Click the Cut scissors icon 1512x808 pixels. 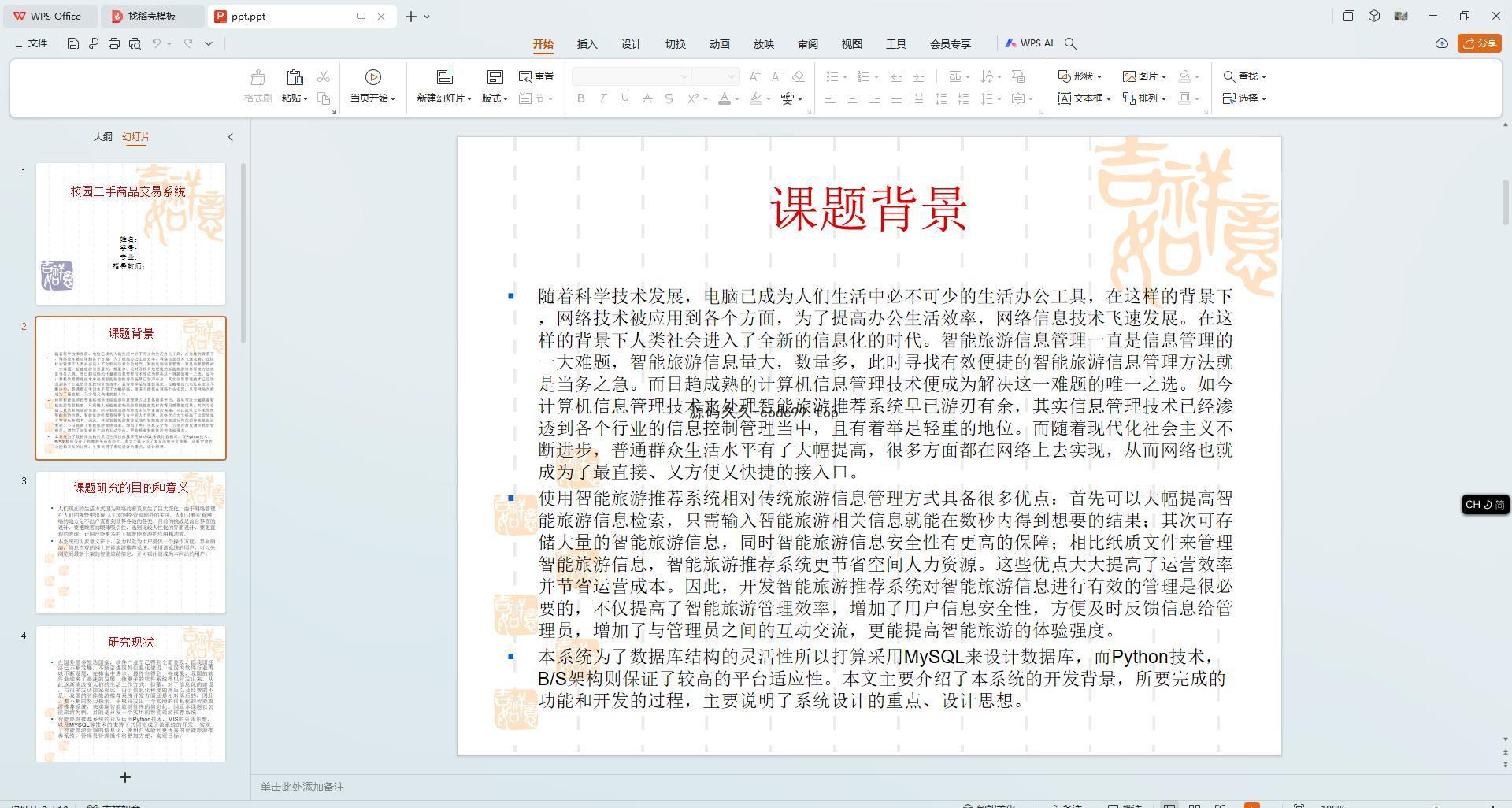tap(324, 76)
